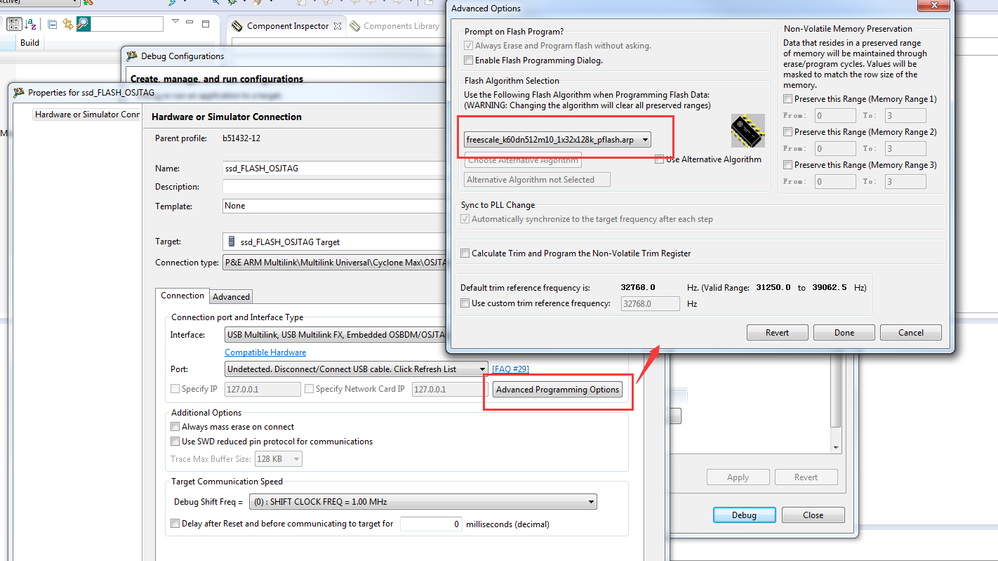This screenshot has height=561, width=998.
Task: Enable Use custom trim reference frequency
Action: point(465,303)
